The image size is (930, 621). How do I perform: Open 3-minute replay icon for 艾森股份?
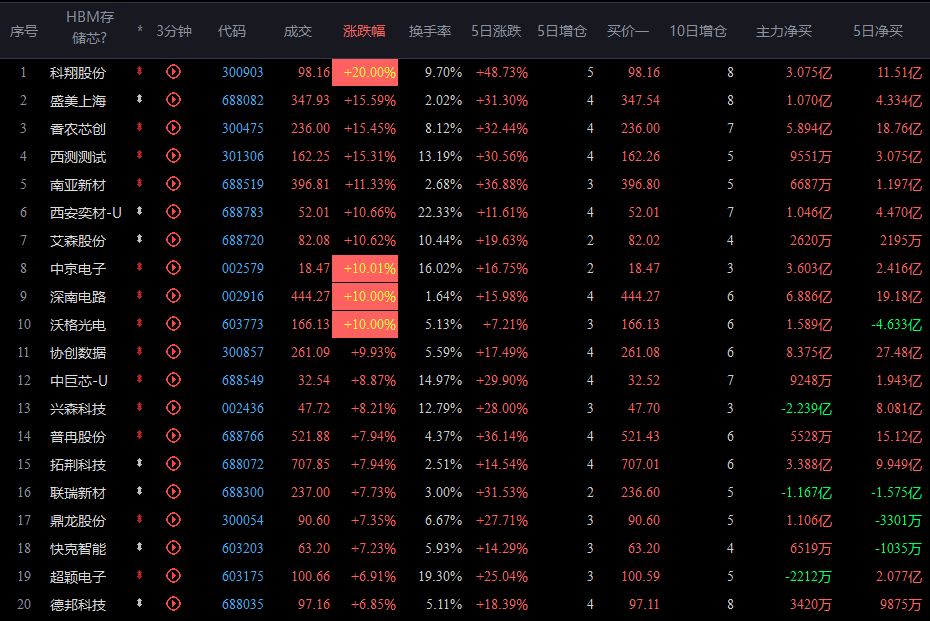tap(173, 240)
